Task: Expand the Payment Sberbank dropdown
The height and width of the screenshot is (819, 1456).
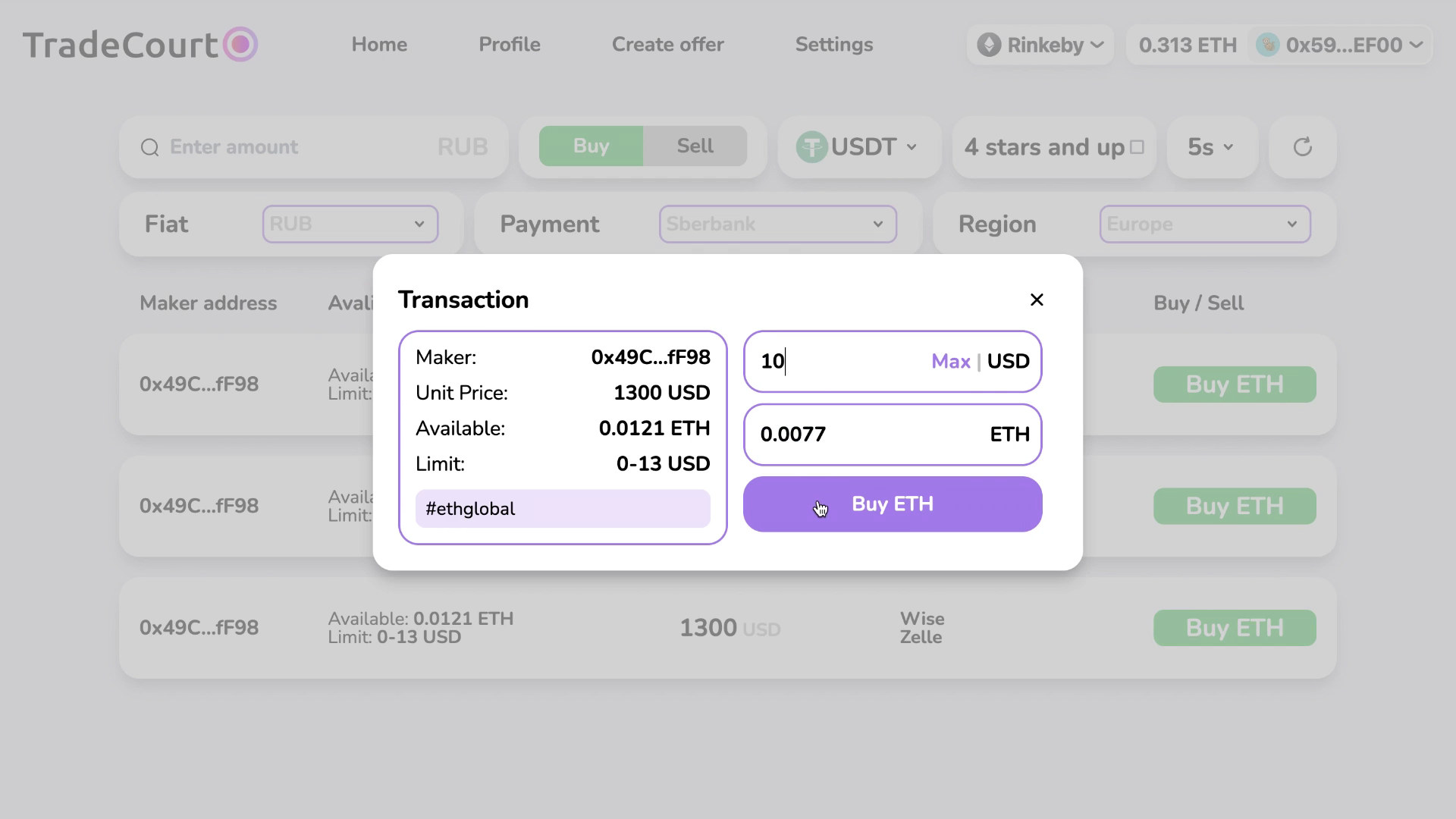Action: [x=778, y=224]
